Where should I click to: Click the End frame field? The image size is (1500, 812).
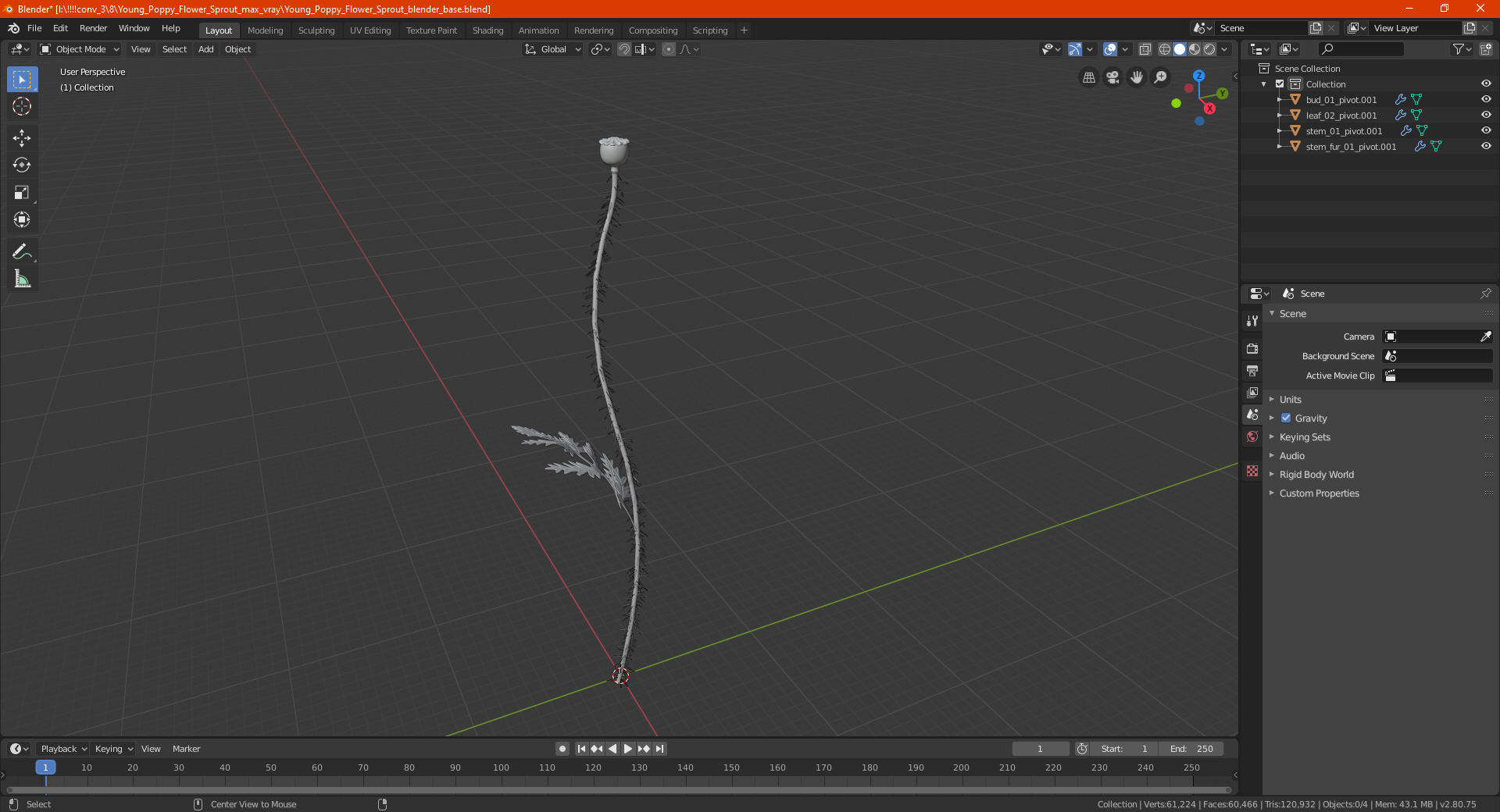(1191, 749)
